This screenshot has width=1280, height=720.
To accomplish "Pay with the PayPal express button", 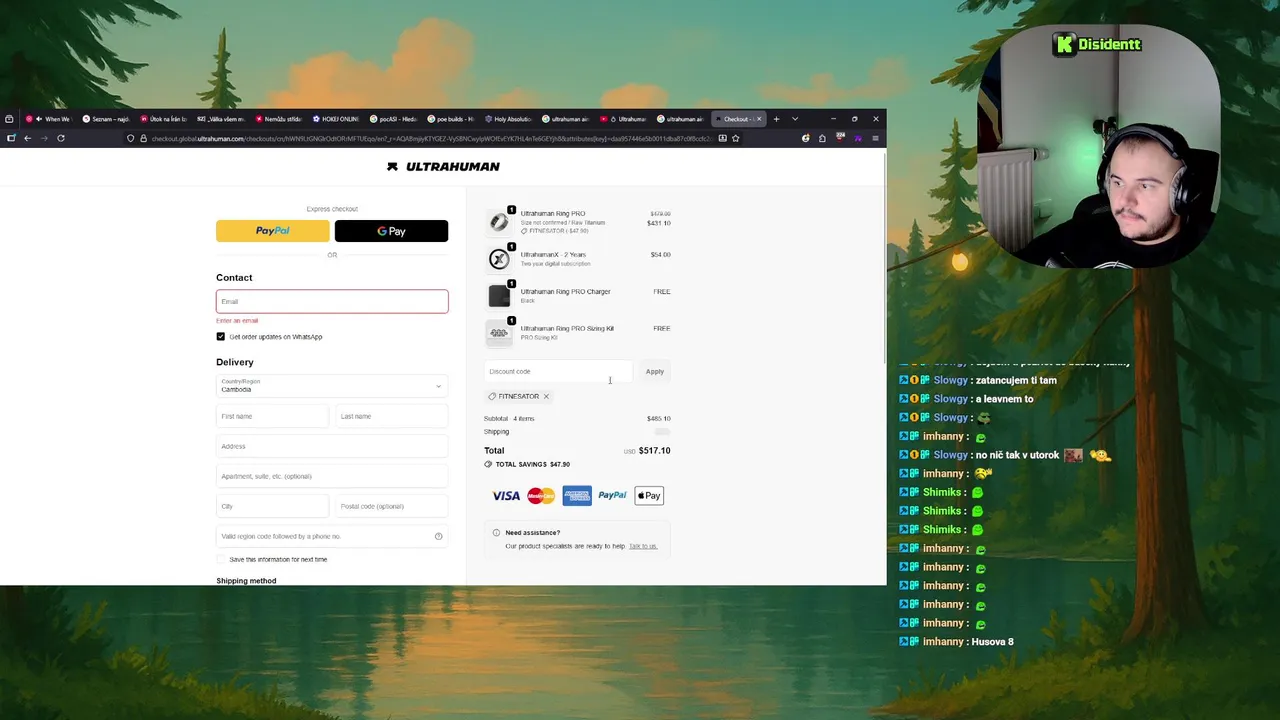I will (x=272, y=231).
